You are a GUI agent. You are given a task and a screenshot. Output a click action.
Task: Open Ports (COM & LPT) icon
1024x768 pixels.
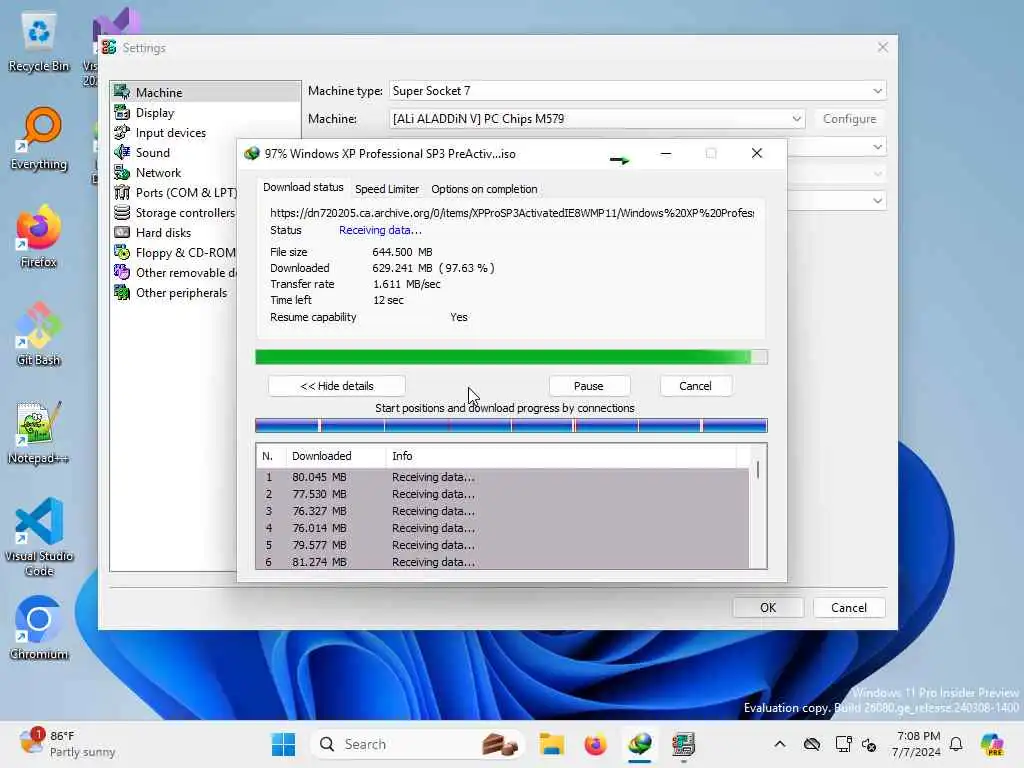122,193
